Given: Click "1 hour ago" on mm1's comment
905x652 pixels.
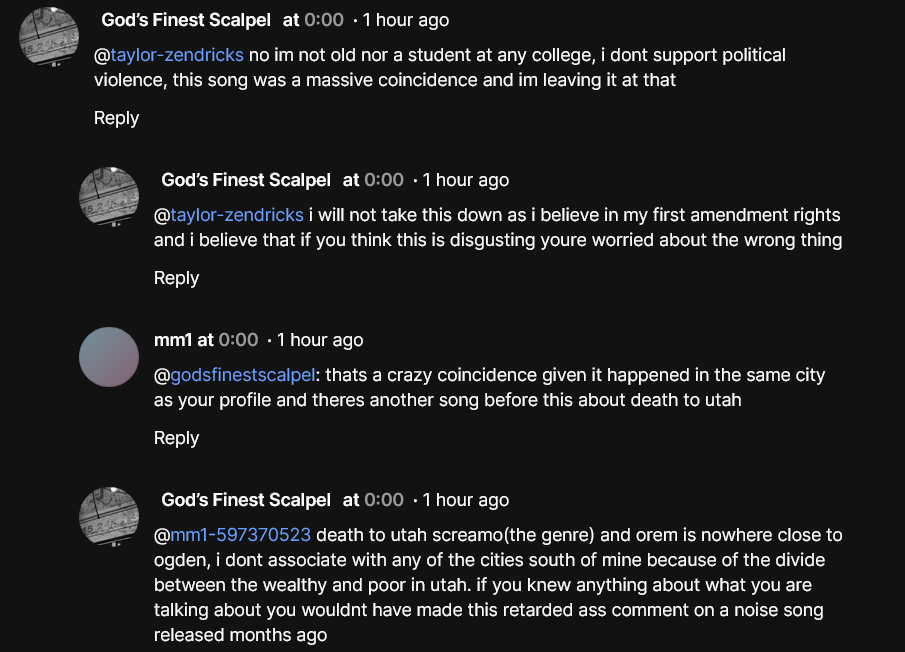Looking at the screenshot, I should 320,340.
